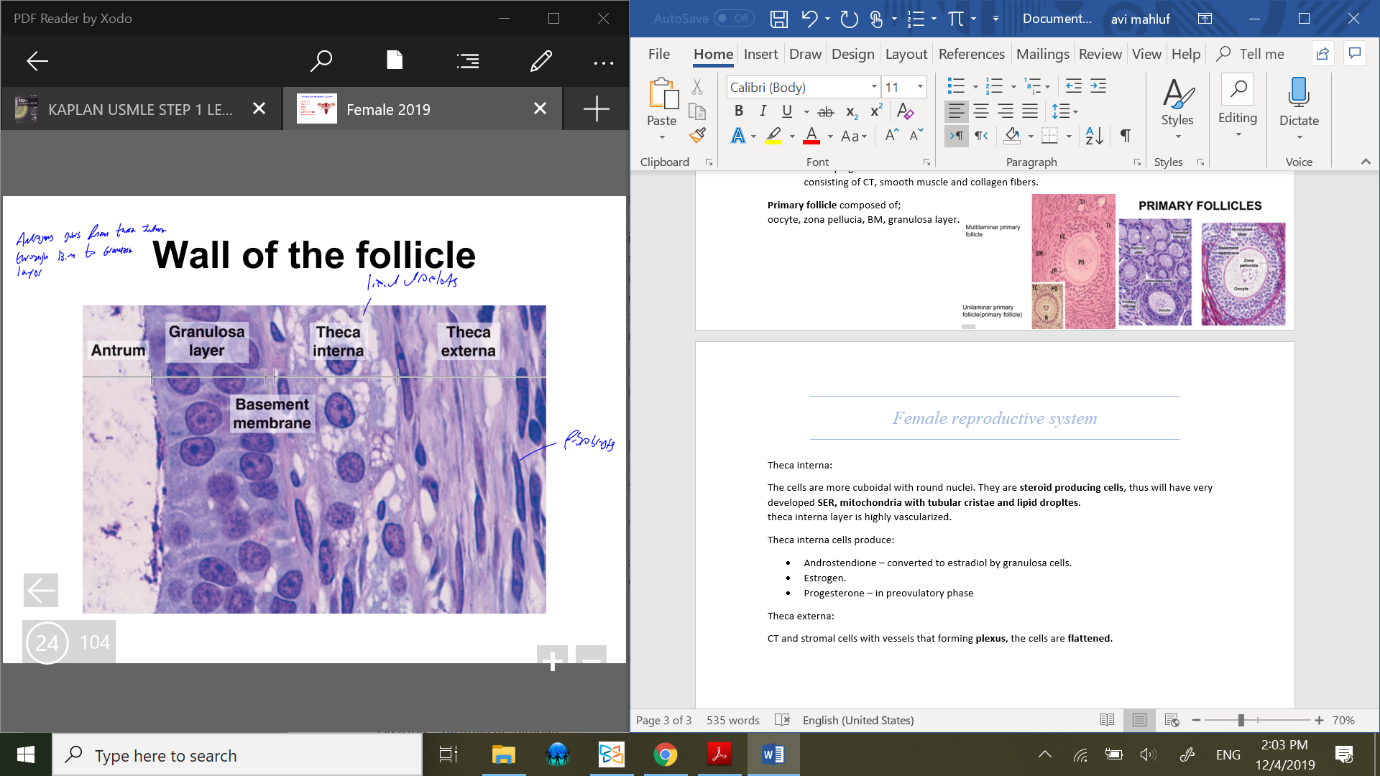This screenshot has height=776, width=1380.
Task: Open the Xodo search tool
Action: pyautogui.click(x=321, y=62)
